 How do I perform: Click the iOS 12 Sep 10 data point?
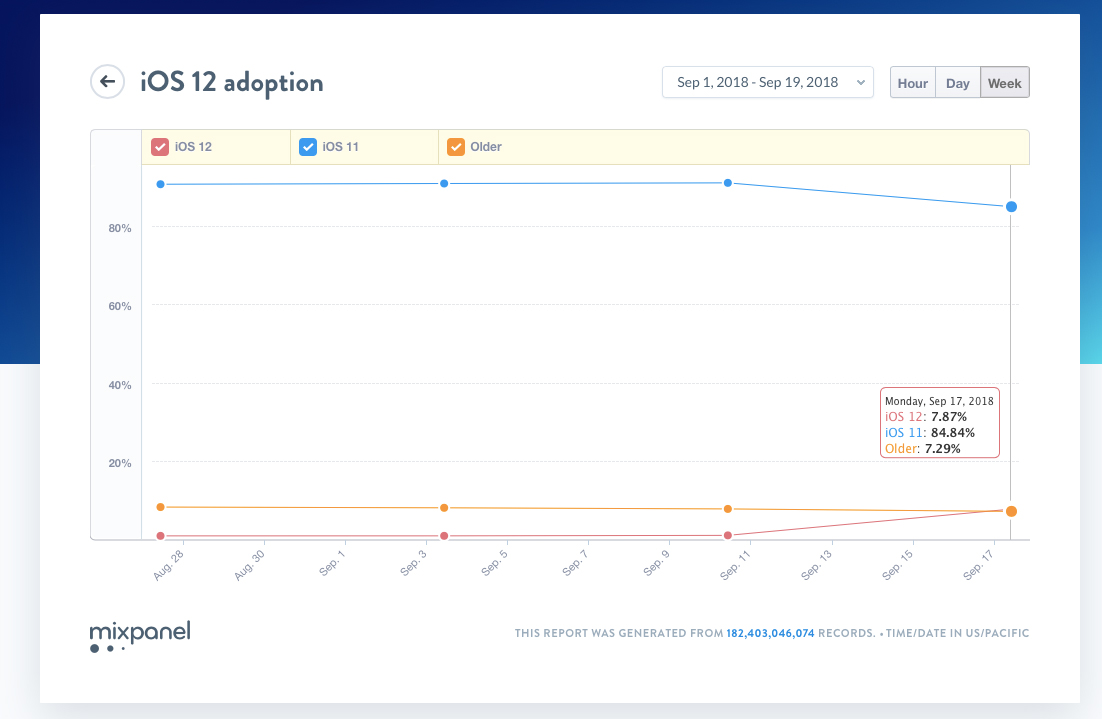(728, 535)
